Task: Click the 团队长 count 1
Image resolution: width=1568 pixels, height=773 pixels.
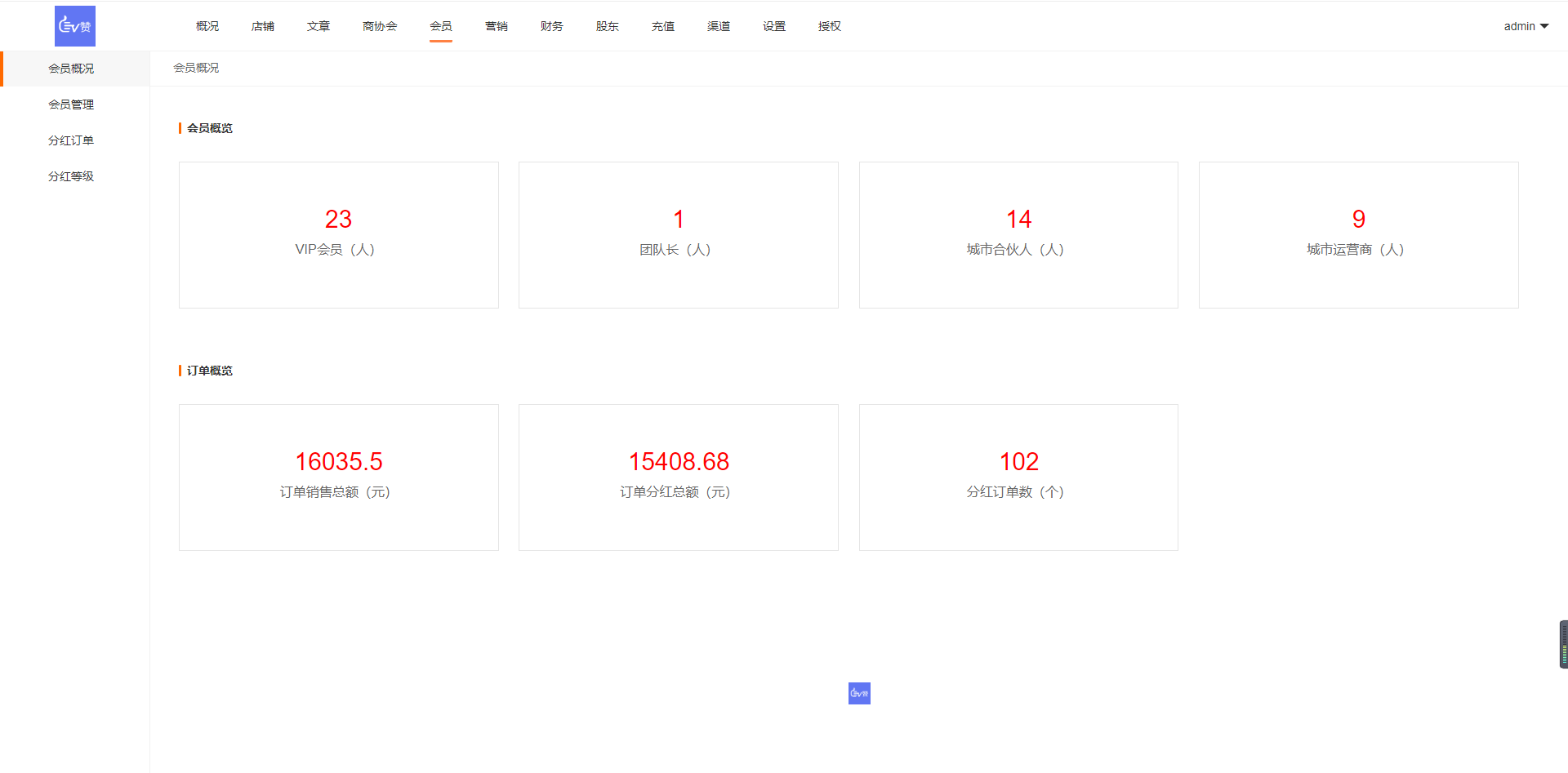Action: [678, 219]
